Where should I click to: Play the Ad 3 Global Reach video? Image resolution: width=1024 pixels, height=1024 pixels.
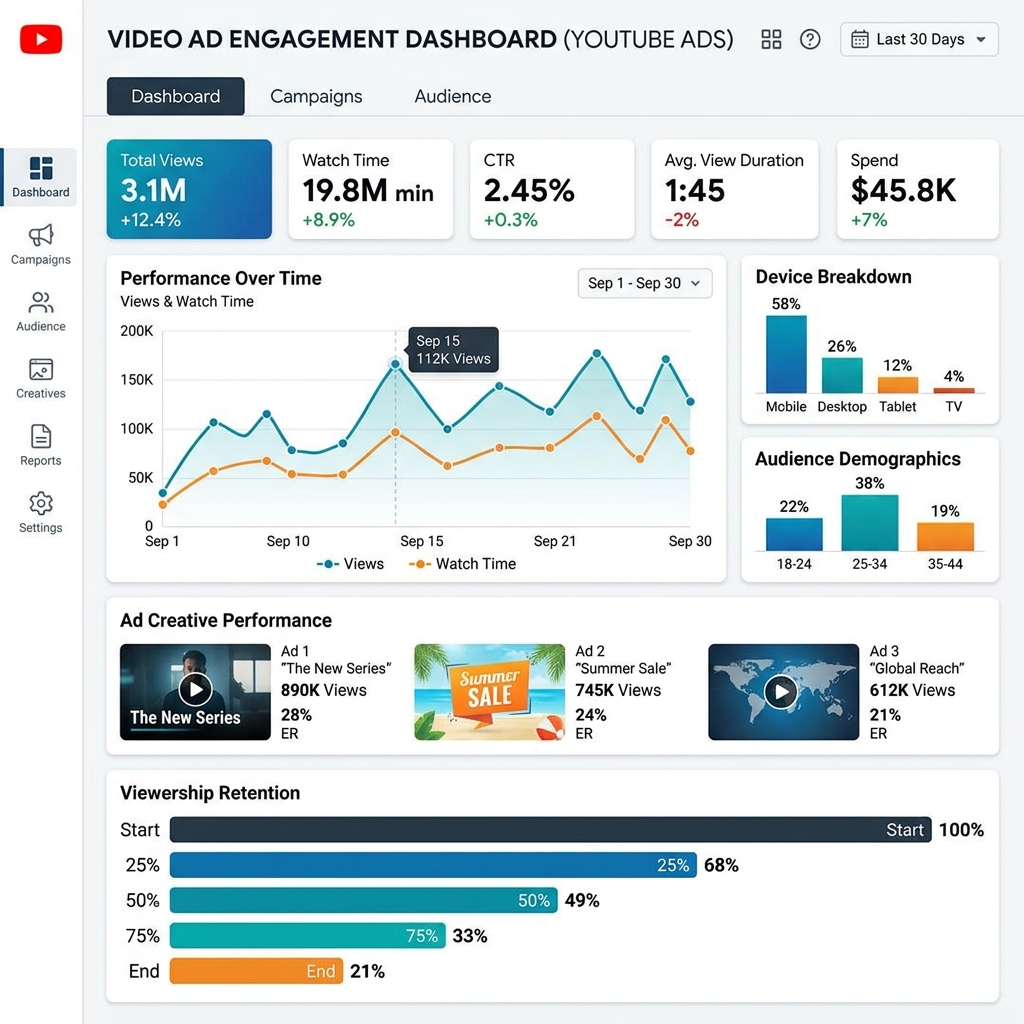(x=781, y=692)
